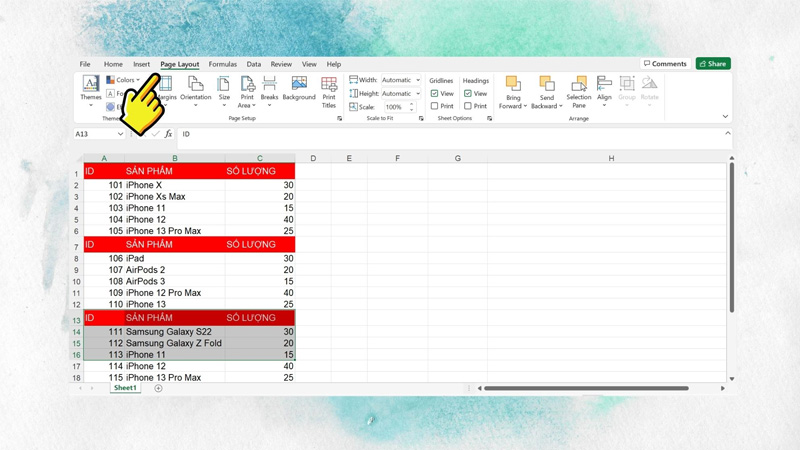Expand the Height Automatic dropdown

[x=418, y=93]
